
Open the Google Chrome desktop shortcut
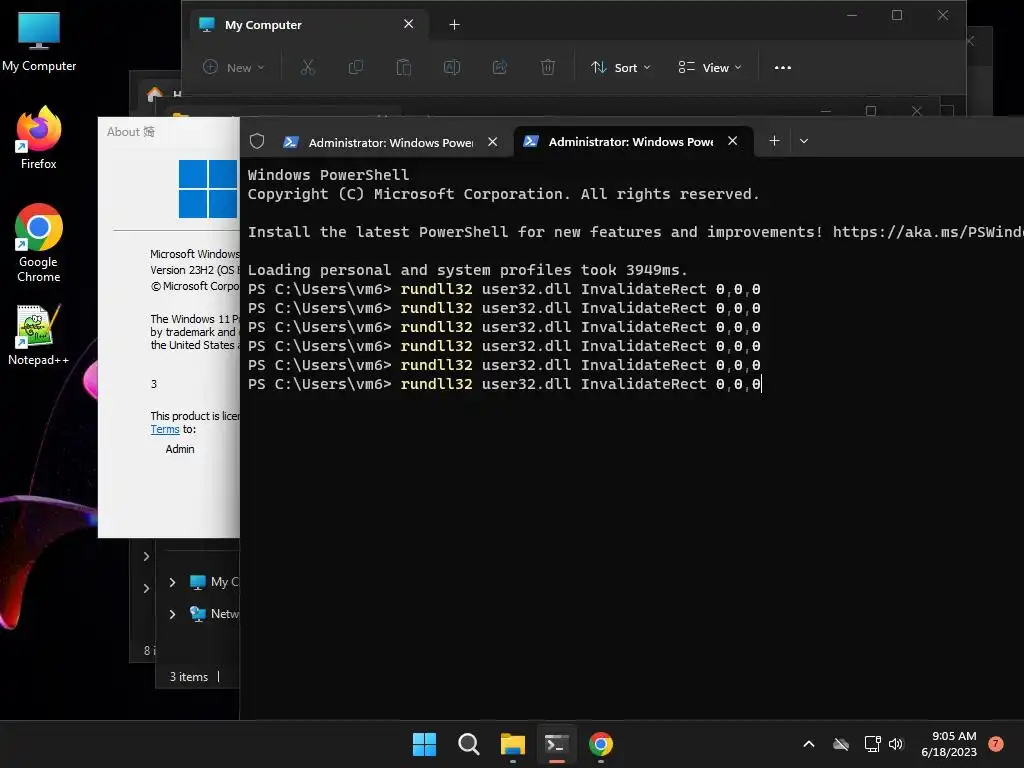point(39,242)
